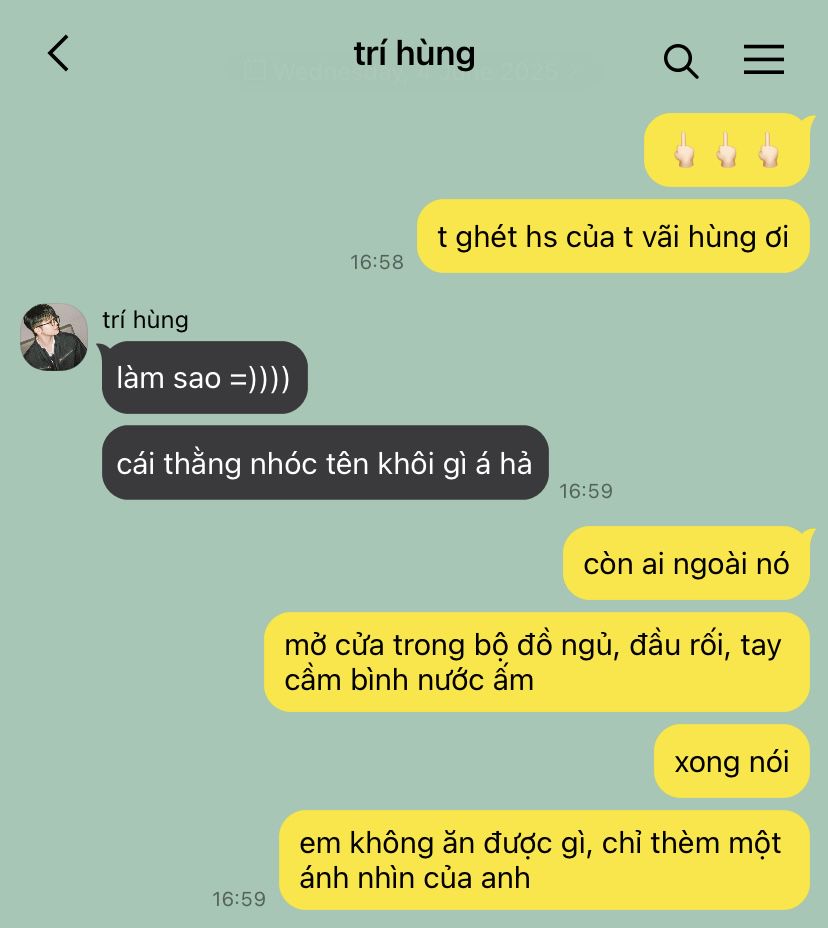Tap the 16:59 timestamp beside the dark bubble
This screenshot has height=928, width=828.
tap(586, 491)
